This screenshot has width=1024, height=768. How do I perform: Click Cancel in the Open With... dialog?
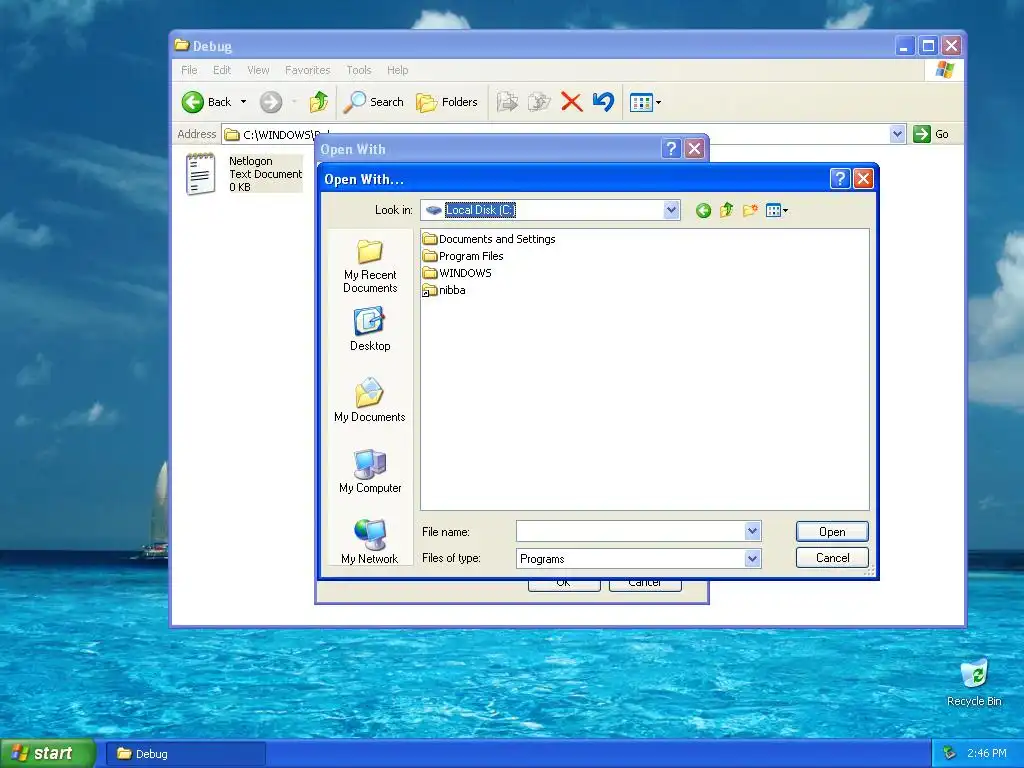click(832, 558)
